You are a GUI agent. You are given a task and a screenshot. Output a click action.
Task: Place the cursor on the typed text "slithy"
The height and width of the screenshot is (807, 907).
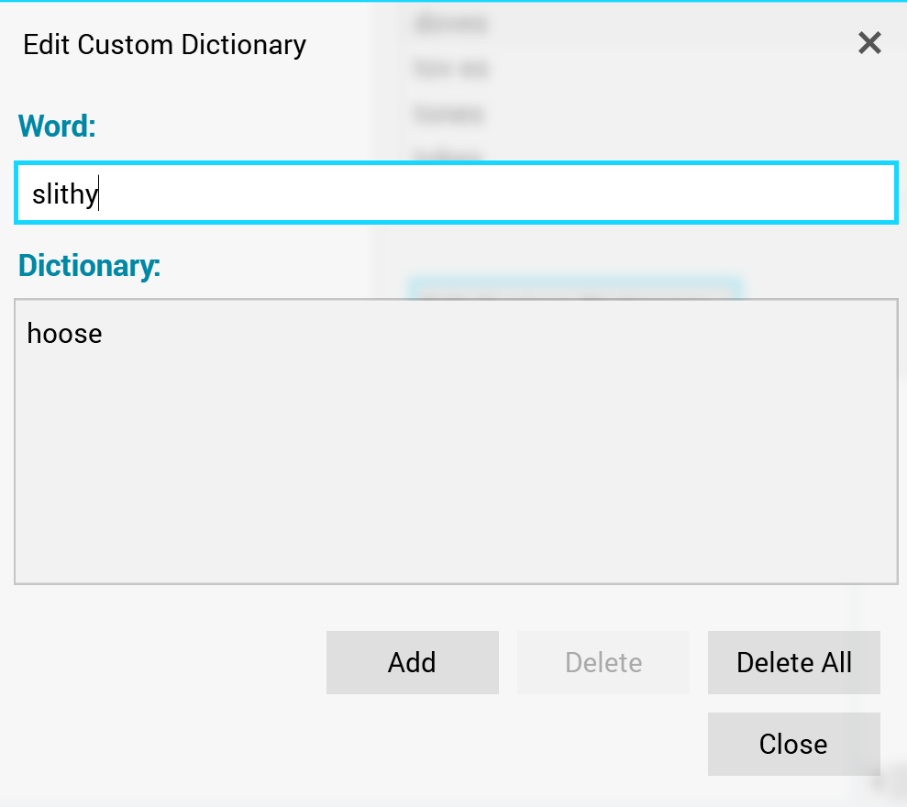coord(64,194)
